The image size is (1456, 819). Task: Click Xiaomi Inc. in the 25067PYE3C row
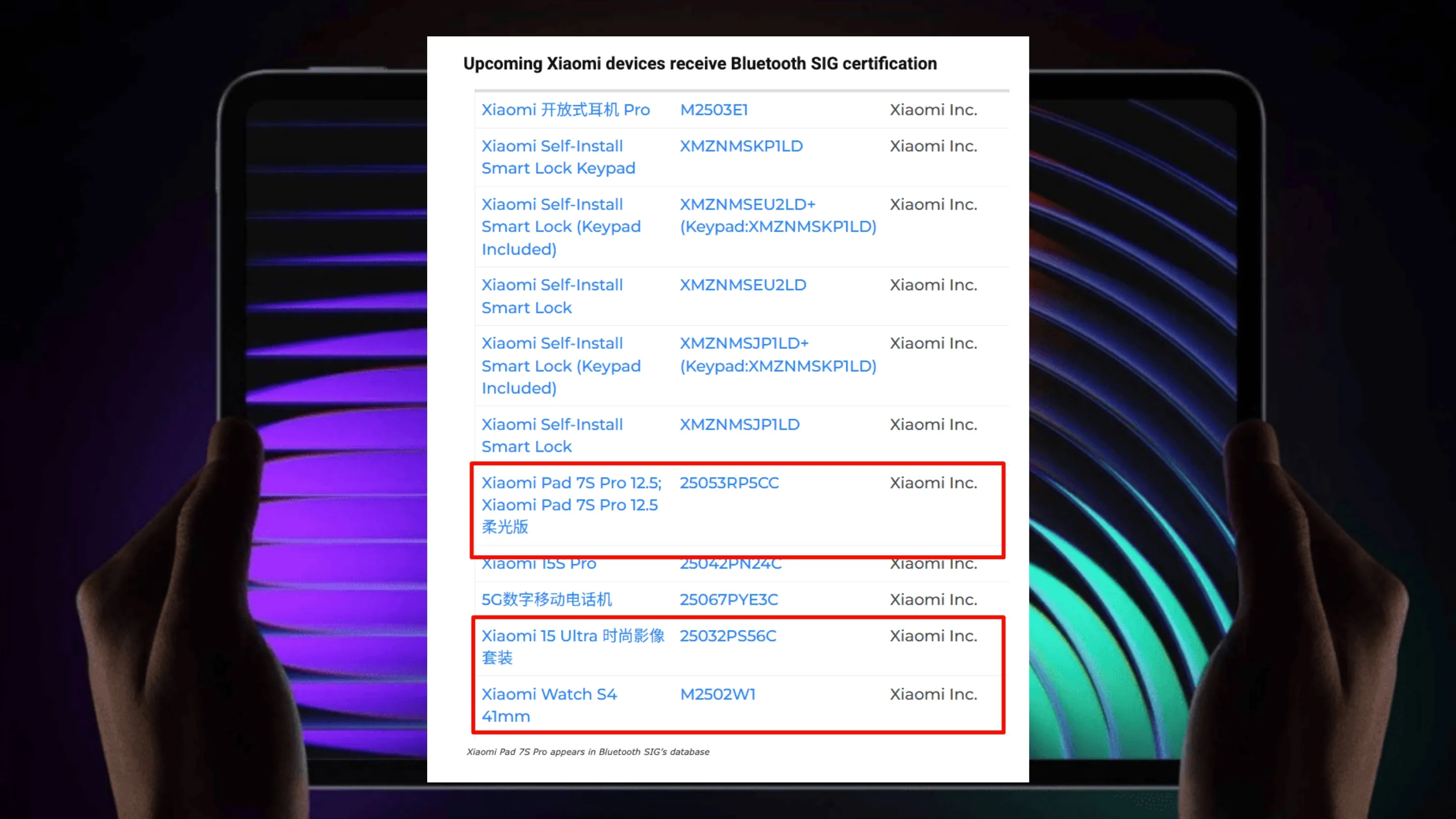point(933,599)
